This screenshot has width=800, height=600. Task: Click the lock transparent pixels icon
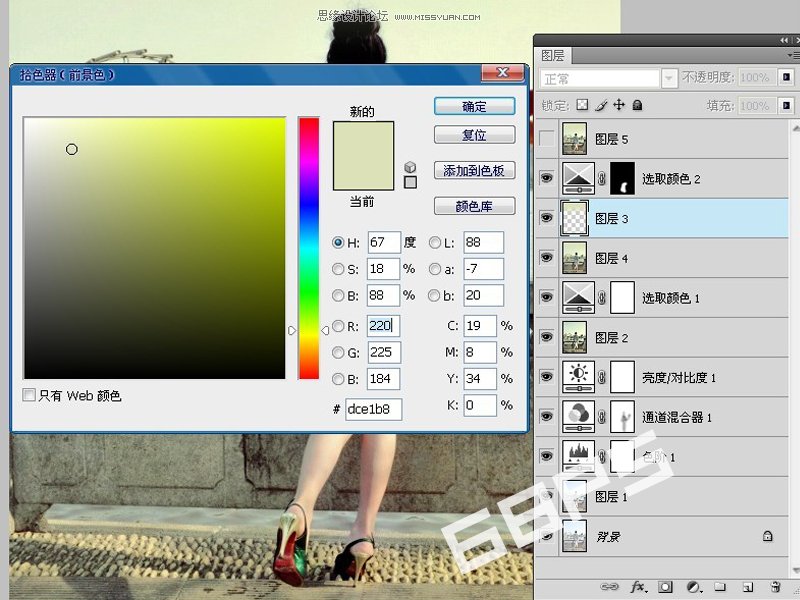point(582,105)
